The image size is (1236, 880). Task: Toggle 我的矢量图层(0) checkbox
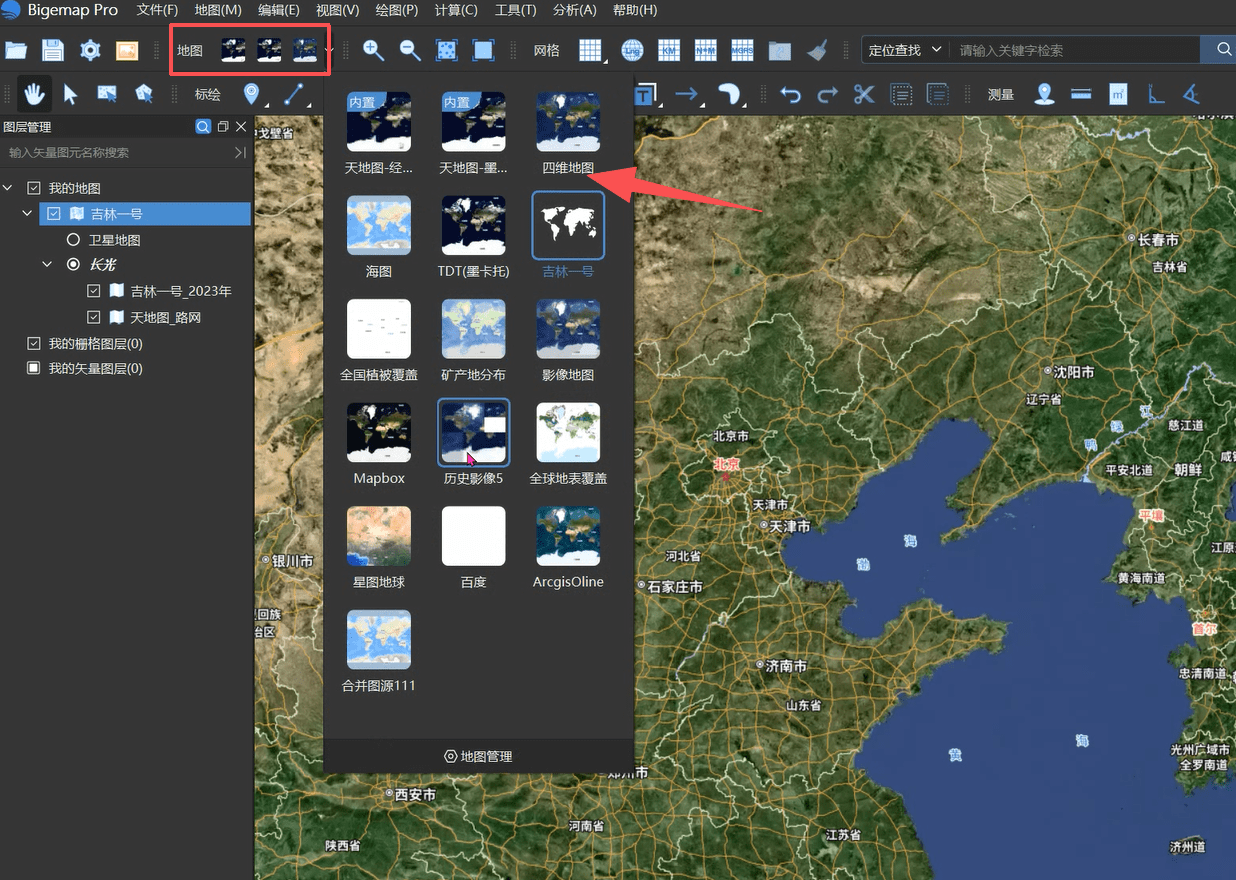pos(34,368)
